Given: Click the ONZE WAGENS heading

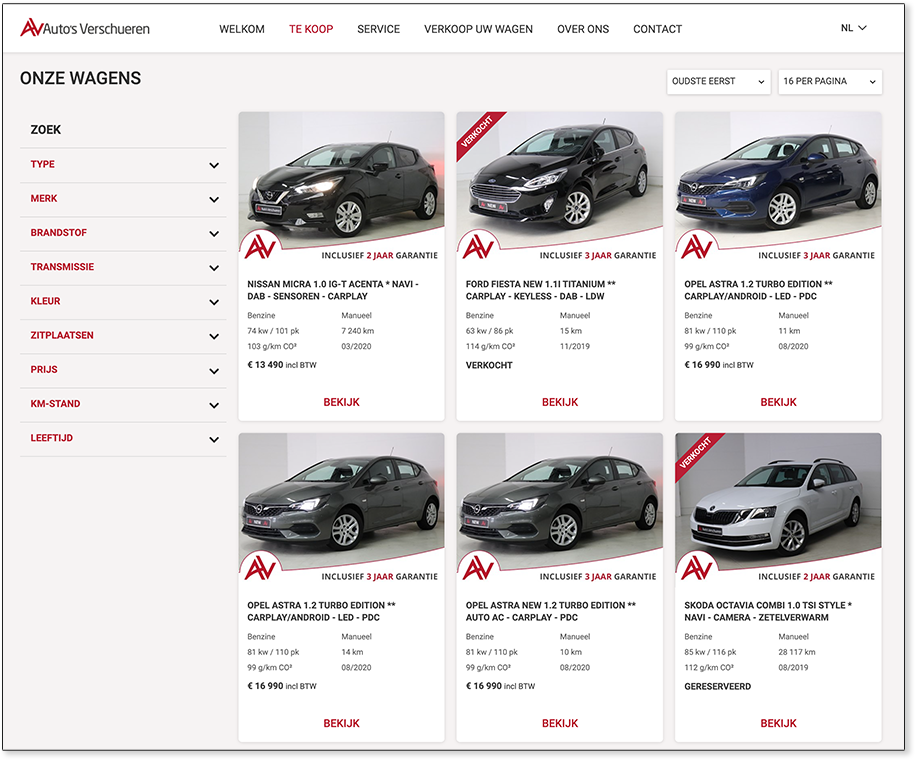Looking at the screenshot, I should tap(81, 78).
